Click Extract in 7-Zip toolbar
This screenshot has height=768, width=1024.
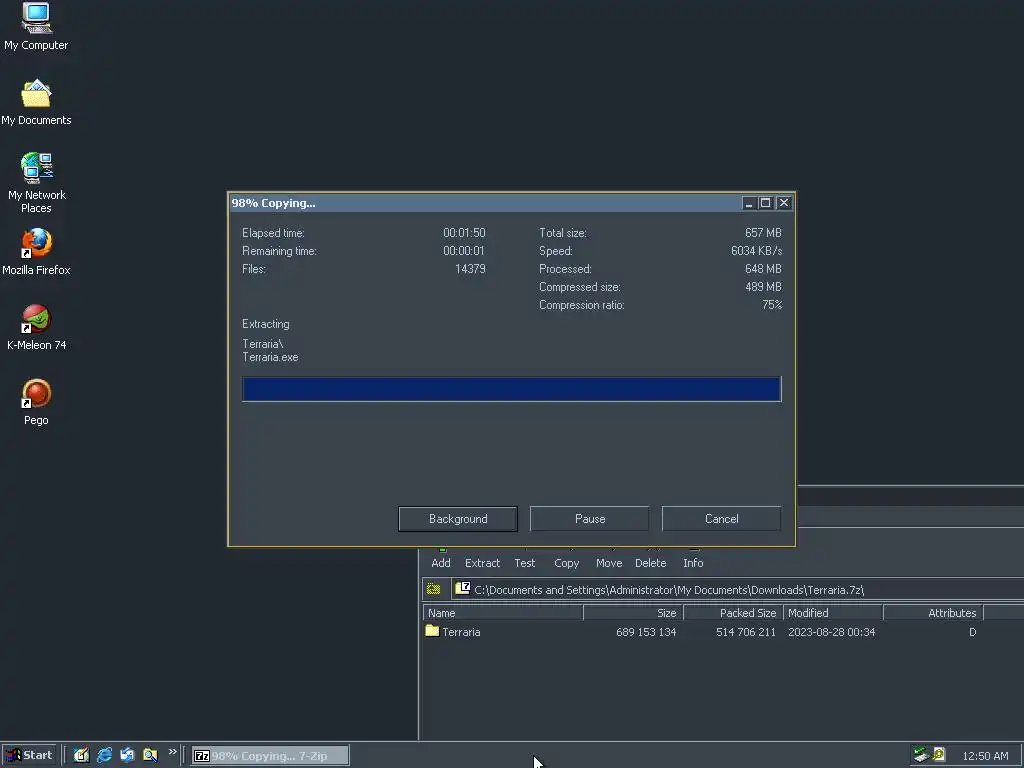point(482,562)
